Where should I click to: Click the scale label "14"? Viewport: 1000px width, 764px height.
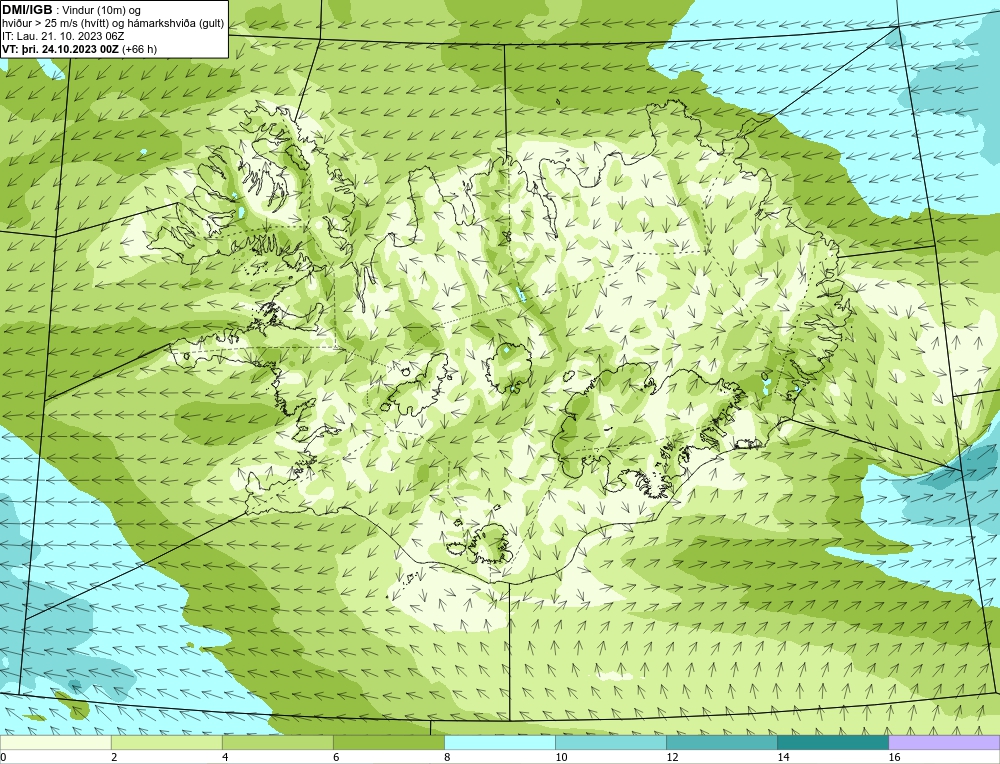point(783,757)
